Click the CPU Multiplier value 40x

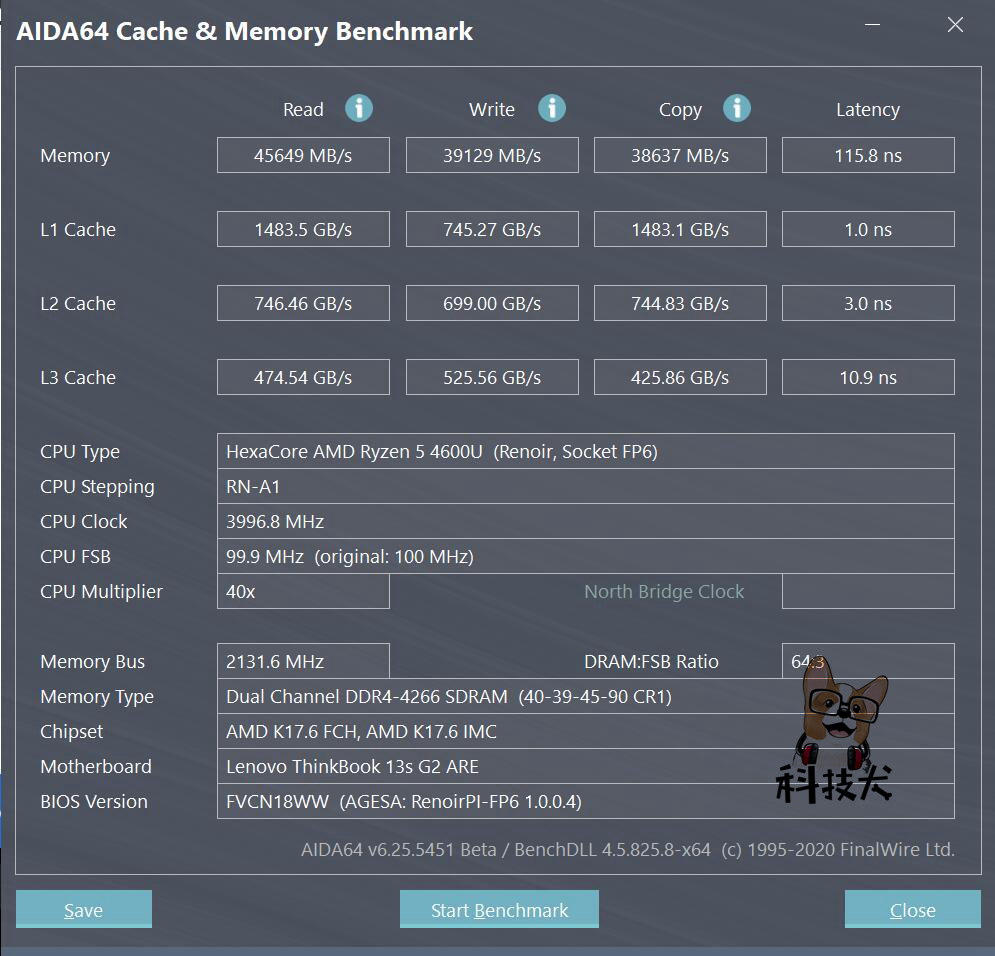pos(303,591)
